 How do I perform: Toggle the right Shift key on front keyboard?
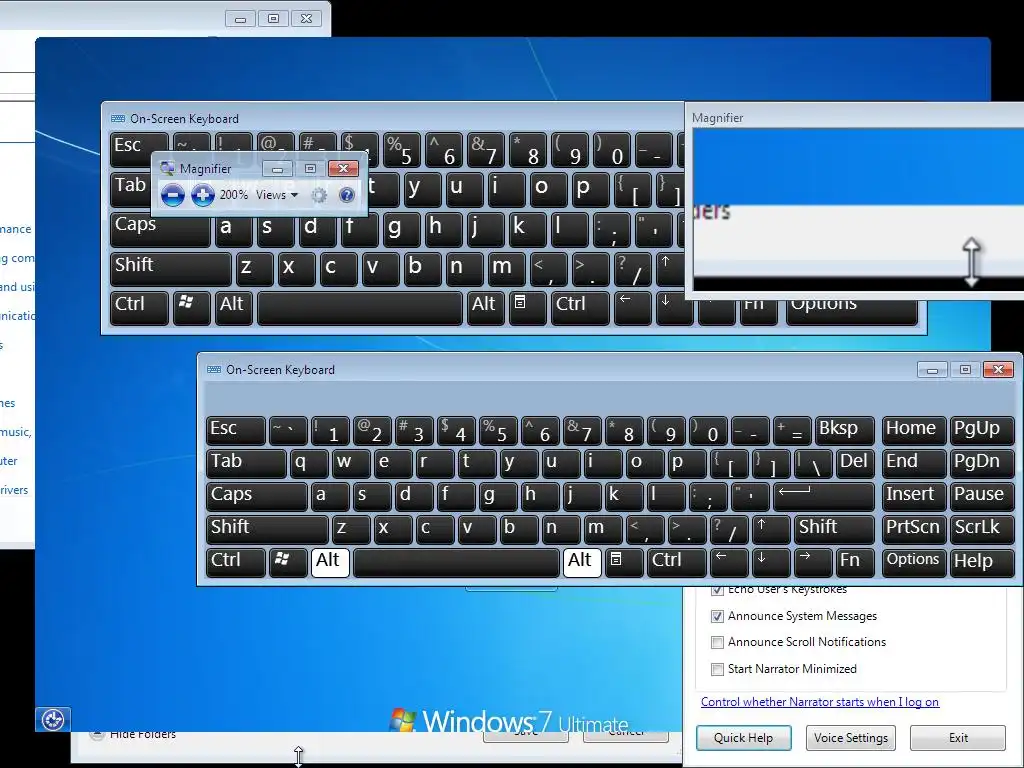tap(835, 529)
